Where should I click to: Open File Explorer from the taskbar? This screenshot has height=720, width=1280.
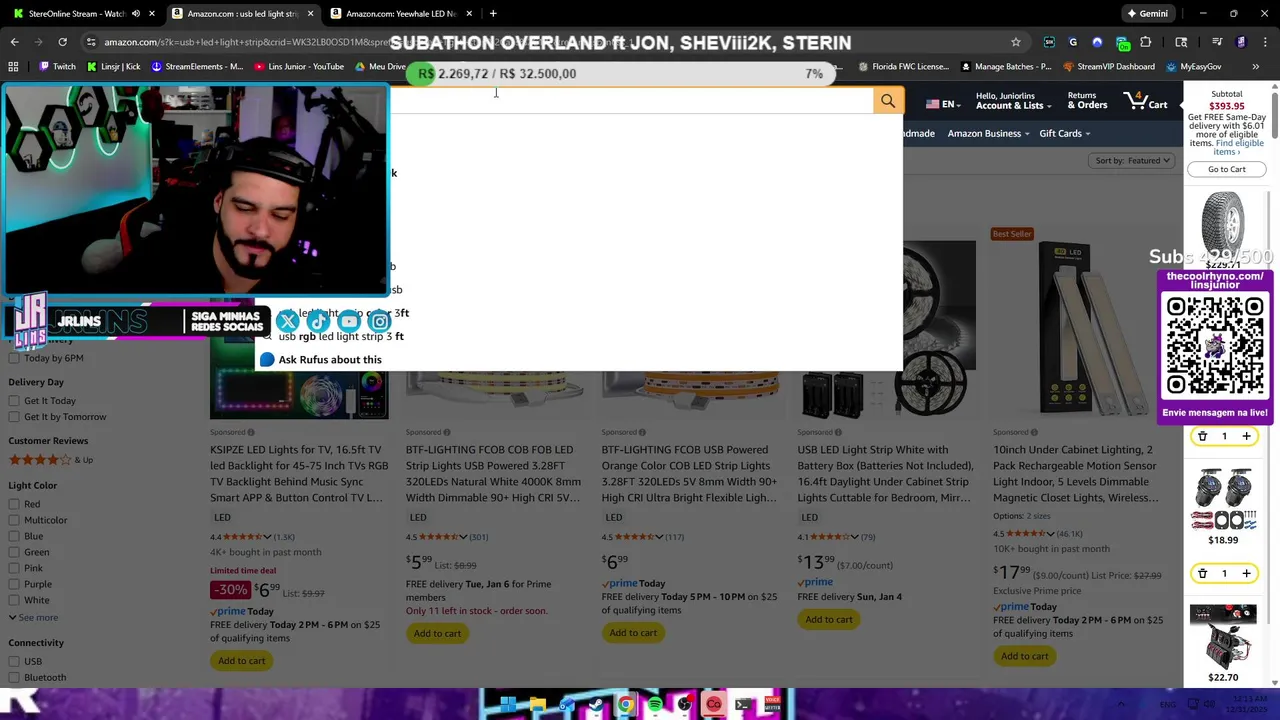pyautogui.click(x=537, y=705)
